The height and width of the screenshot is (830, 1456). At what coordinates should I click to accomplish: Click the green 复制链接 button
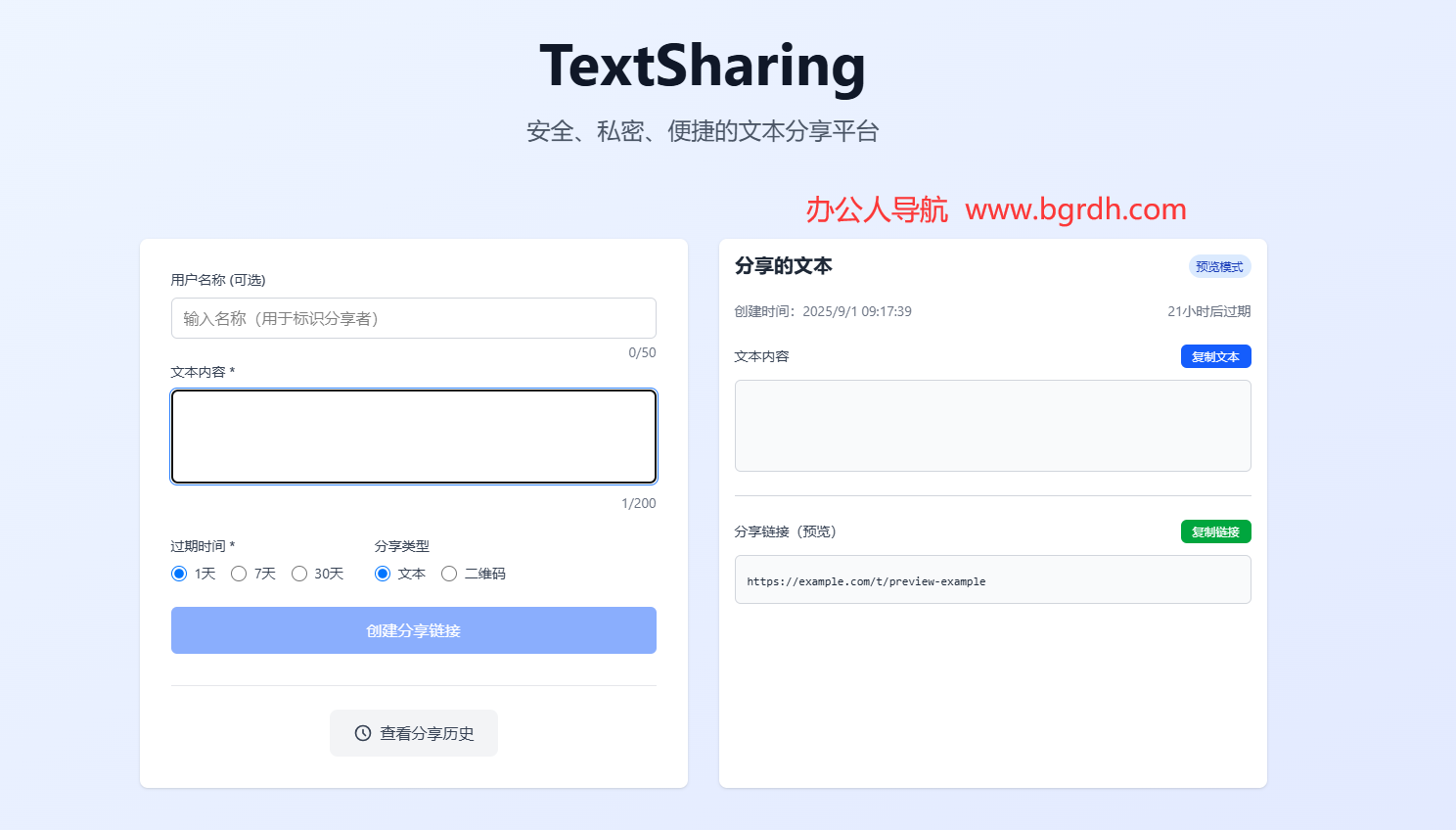(x=1215, y=531)
